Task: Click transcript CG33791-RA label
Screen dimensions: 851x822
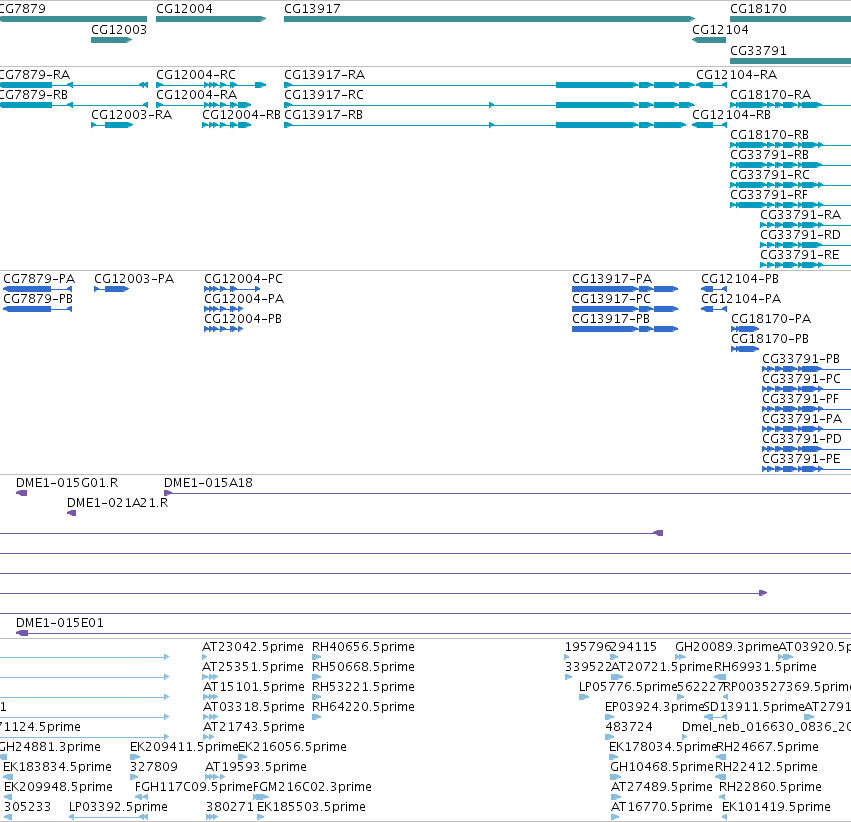Action: pos(801,215)
